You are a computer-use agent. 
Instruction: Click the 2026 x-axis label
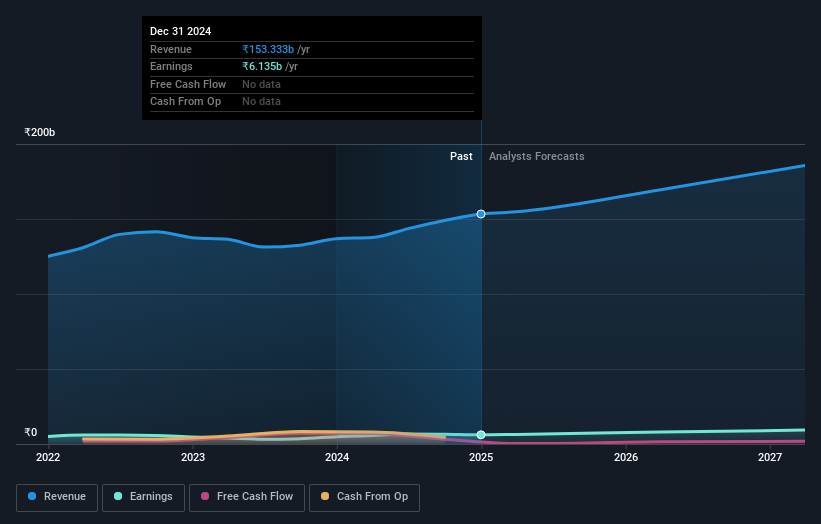(x=626, y=458)
